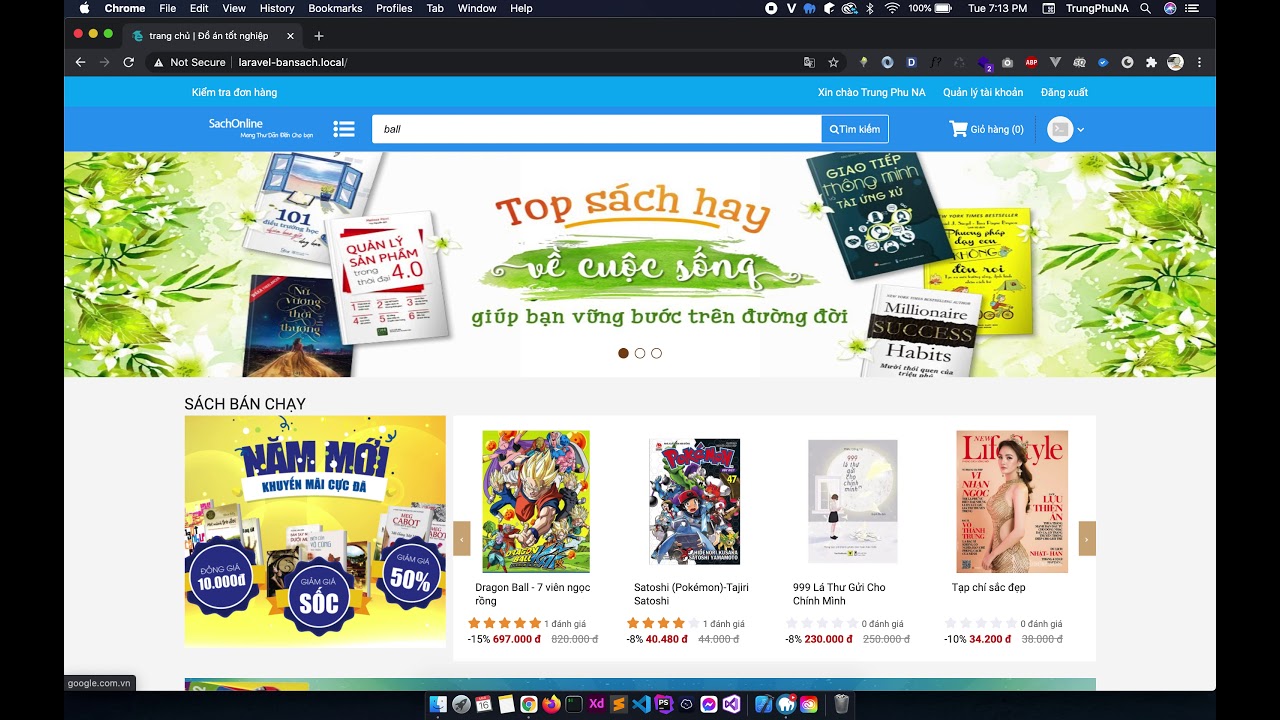Show the third banner slide dot
This screenshot has height=720, width=1280.
click(x=656, y=353)
